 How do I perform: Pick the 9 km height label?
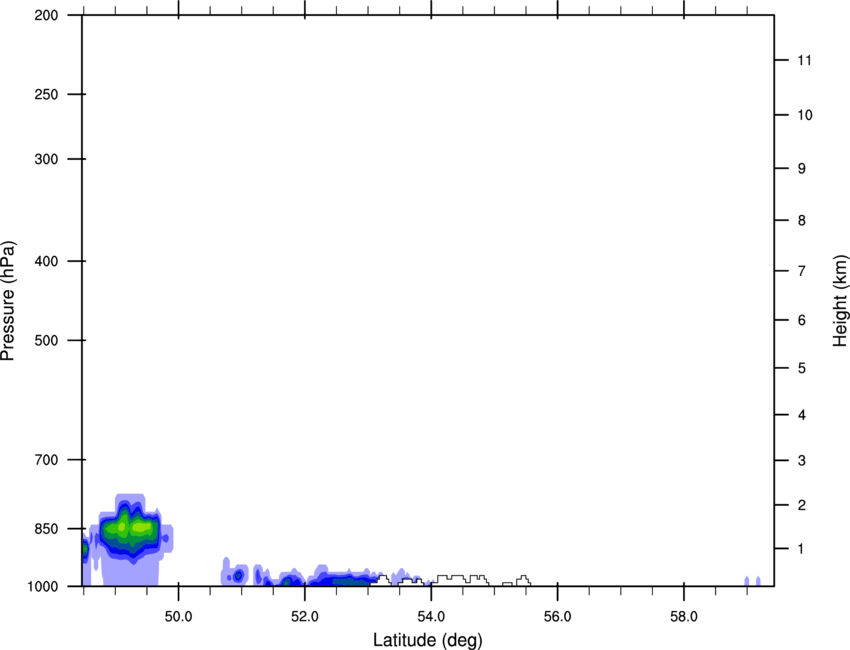pos(802,169)
